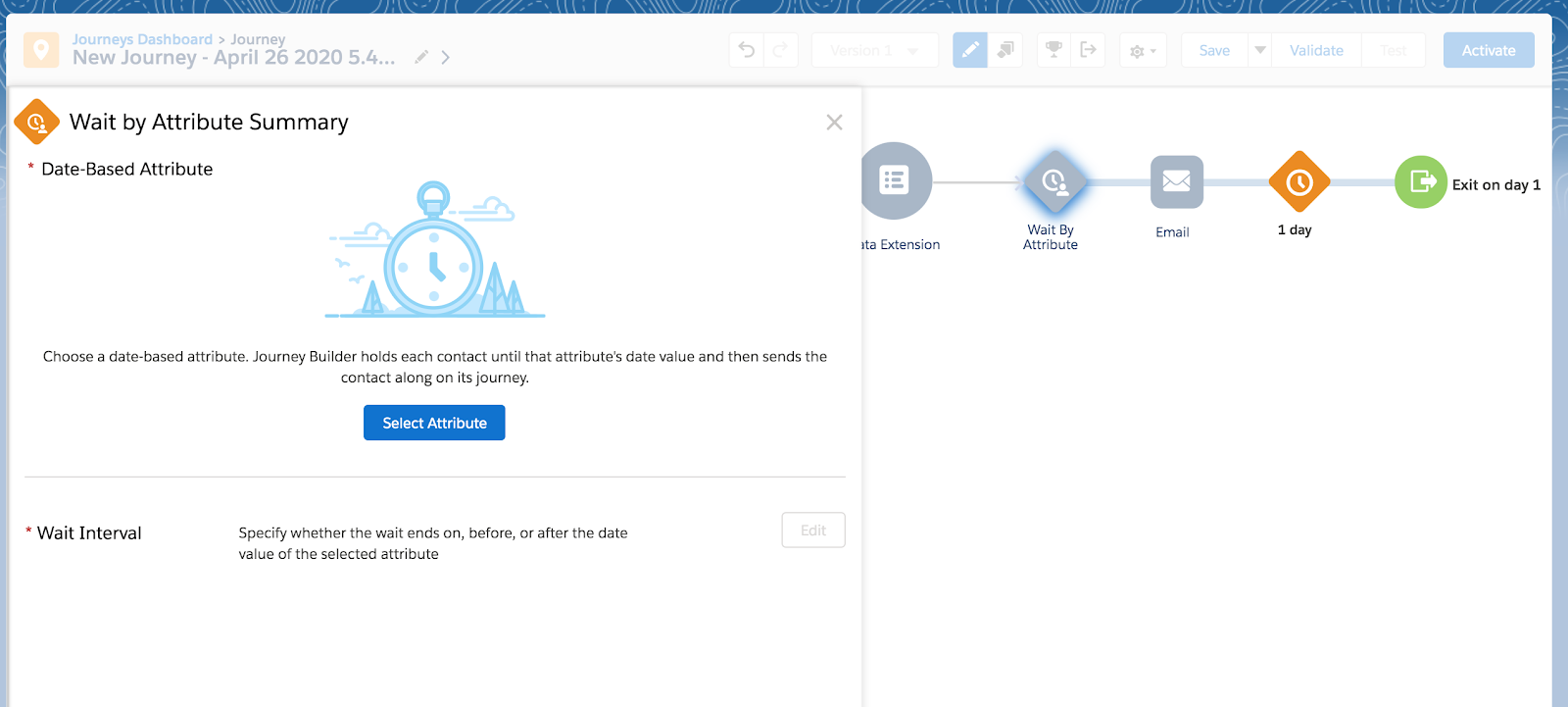The height and width of the screenshot is (707, 1568).
Task: Click the 'Wait Interval' label
Action: click(x=89, y=532)
